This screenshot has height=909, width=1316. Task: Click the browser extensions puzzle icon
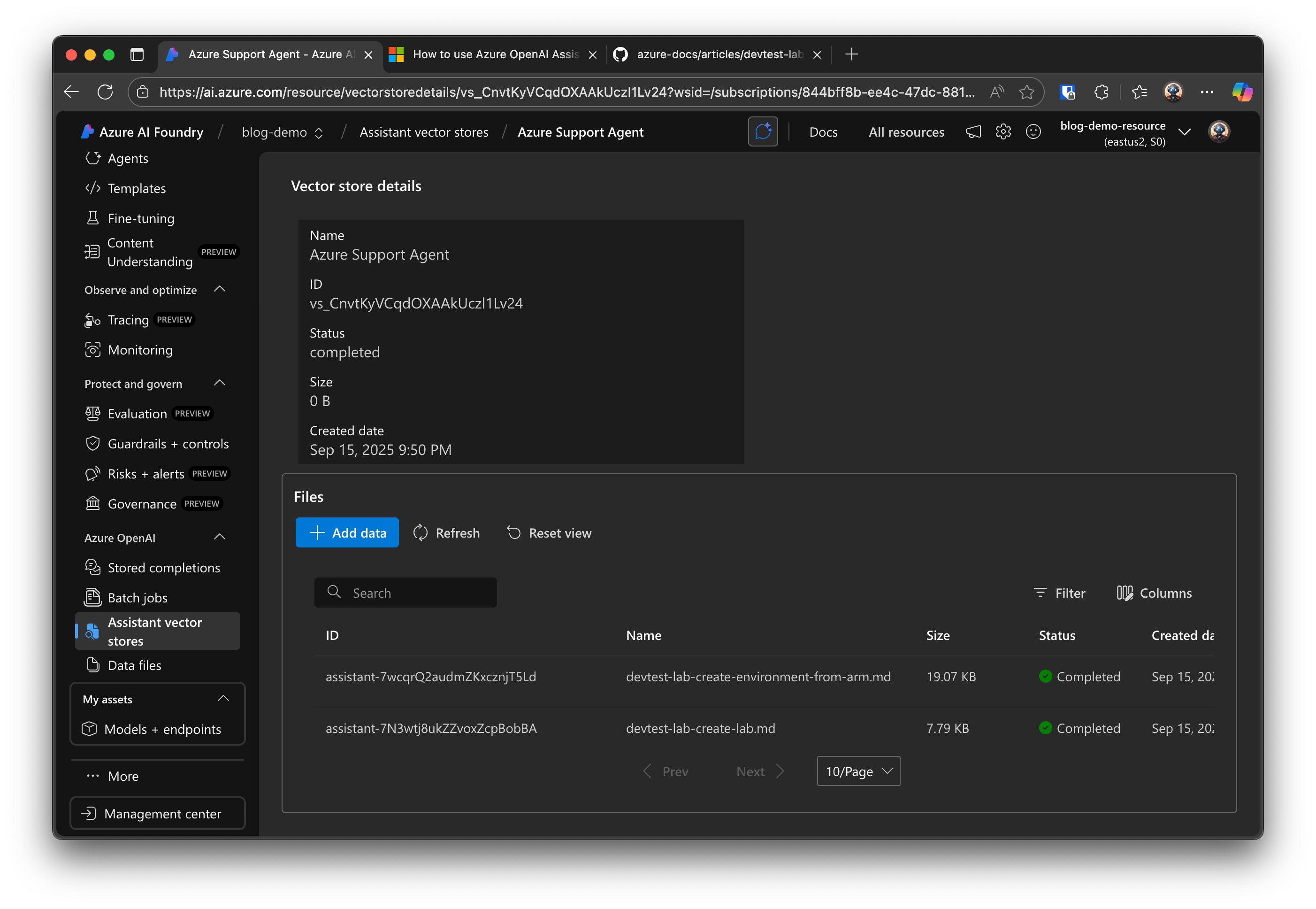tap(1101, 92)
